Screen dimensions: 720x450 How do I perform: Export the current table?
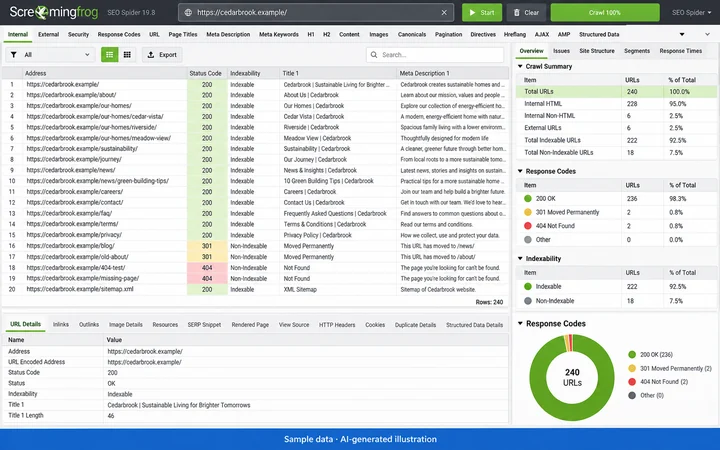point(162,55)
